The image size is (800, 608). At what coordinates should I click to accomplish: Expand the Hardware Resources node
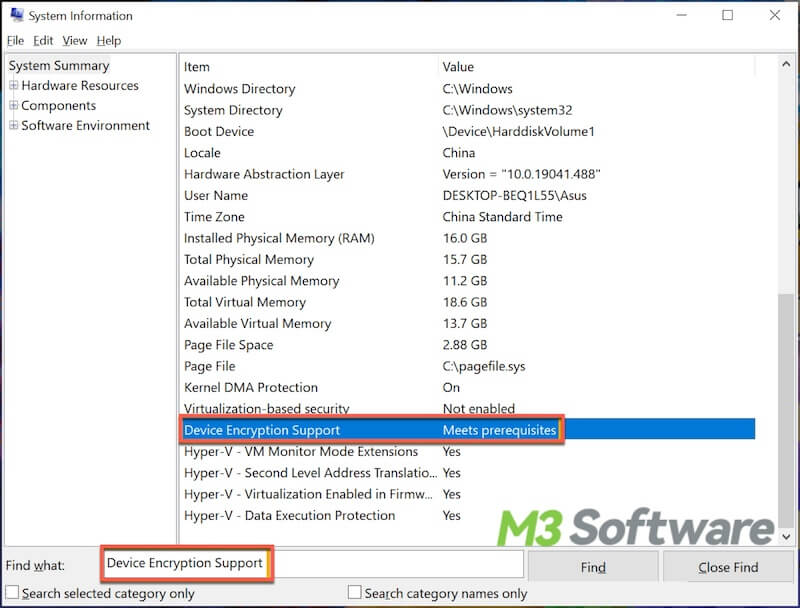tap(14, 85)
